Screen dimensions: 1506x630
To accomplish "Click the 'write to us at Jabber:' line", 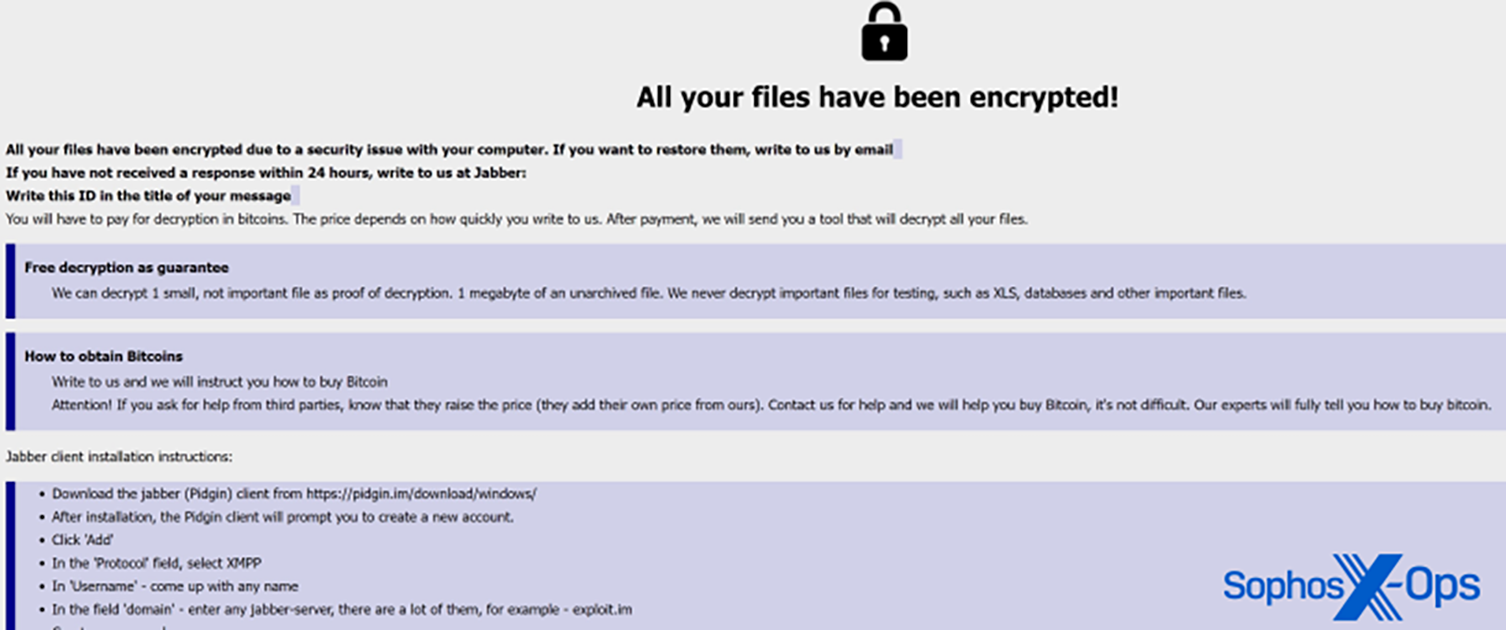I will point(266,173).
